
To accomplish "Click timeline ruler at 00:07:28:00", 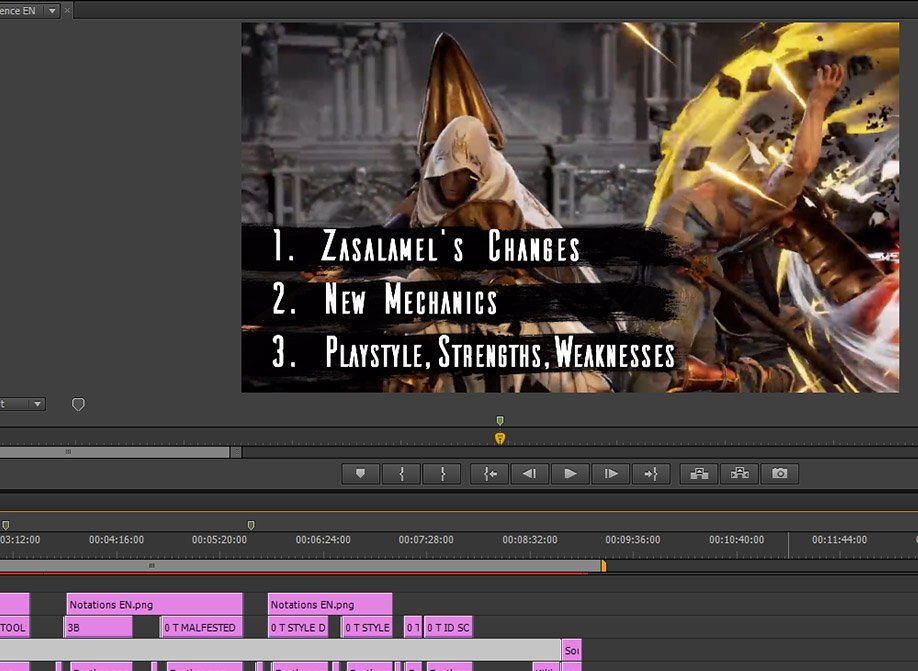I will pos(426,540).
